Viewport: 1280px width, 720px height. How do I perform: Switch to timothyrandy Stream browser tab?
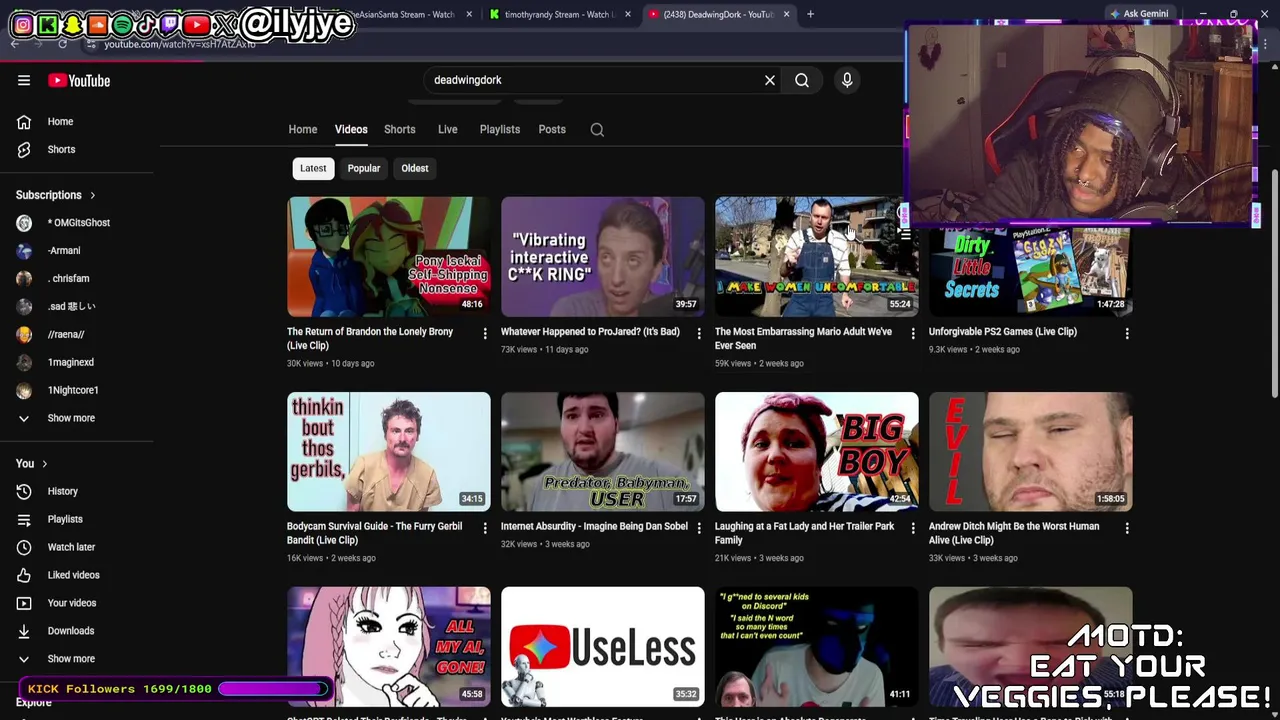point(558,14)
